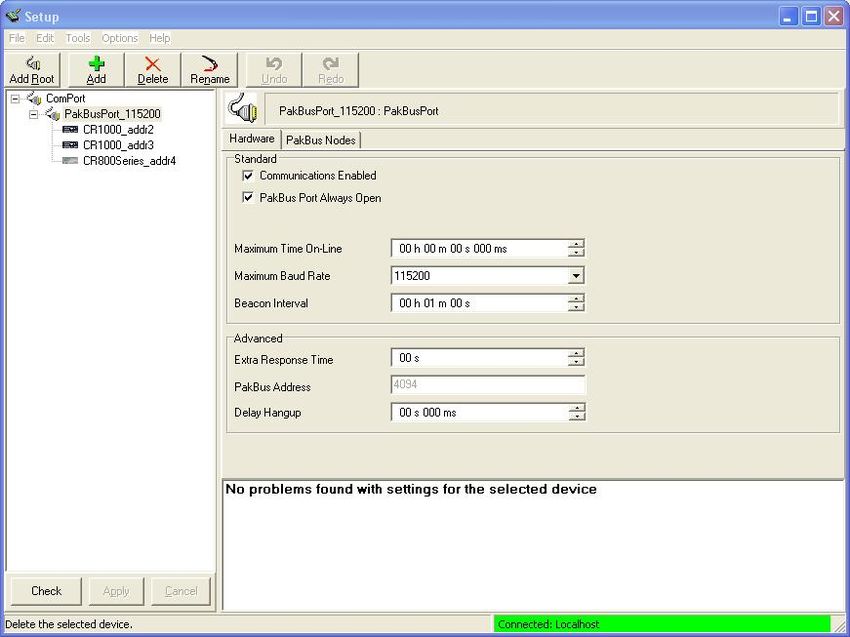Open the File menu
Viewport: 850px width, 637px height.
[x=17, y=38]
